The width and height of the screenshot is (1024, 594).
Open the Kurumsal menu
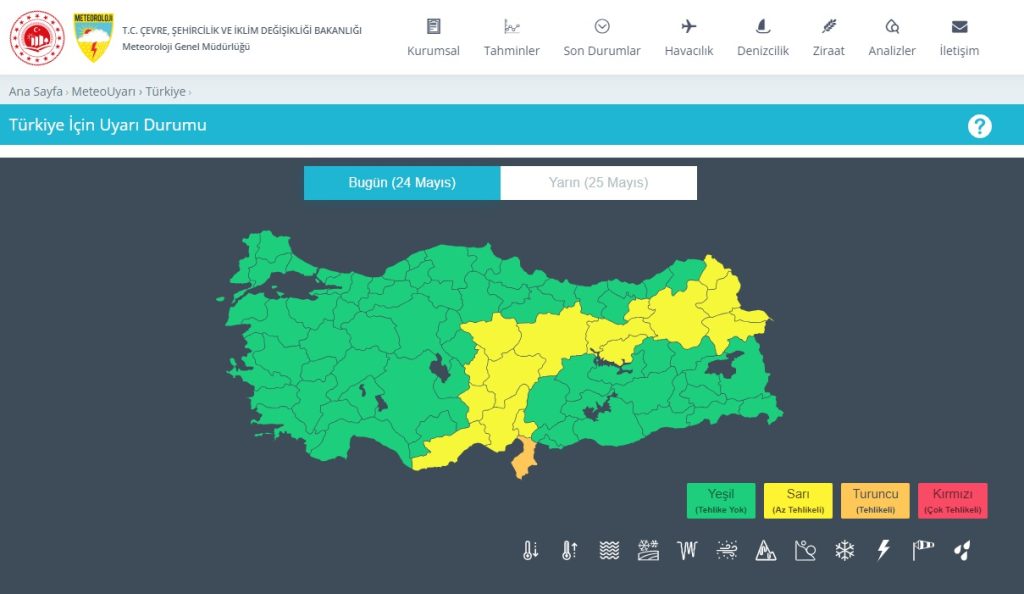coord(433,38)
